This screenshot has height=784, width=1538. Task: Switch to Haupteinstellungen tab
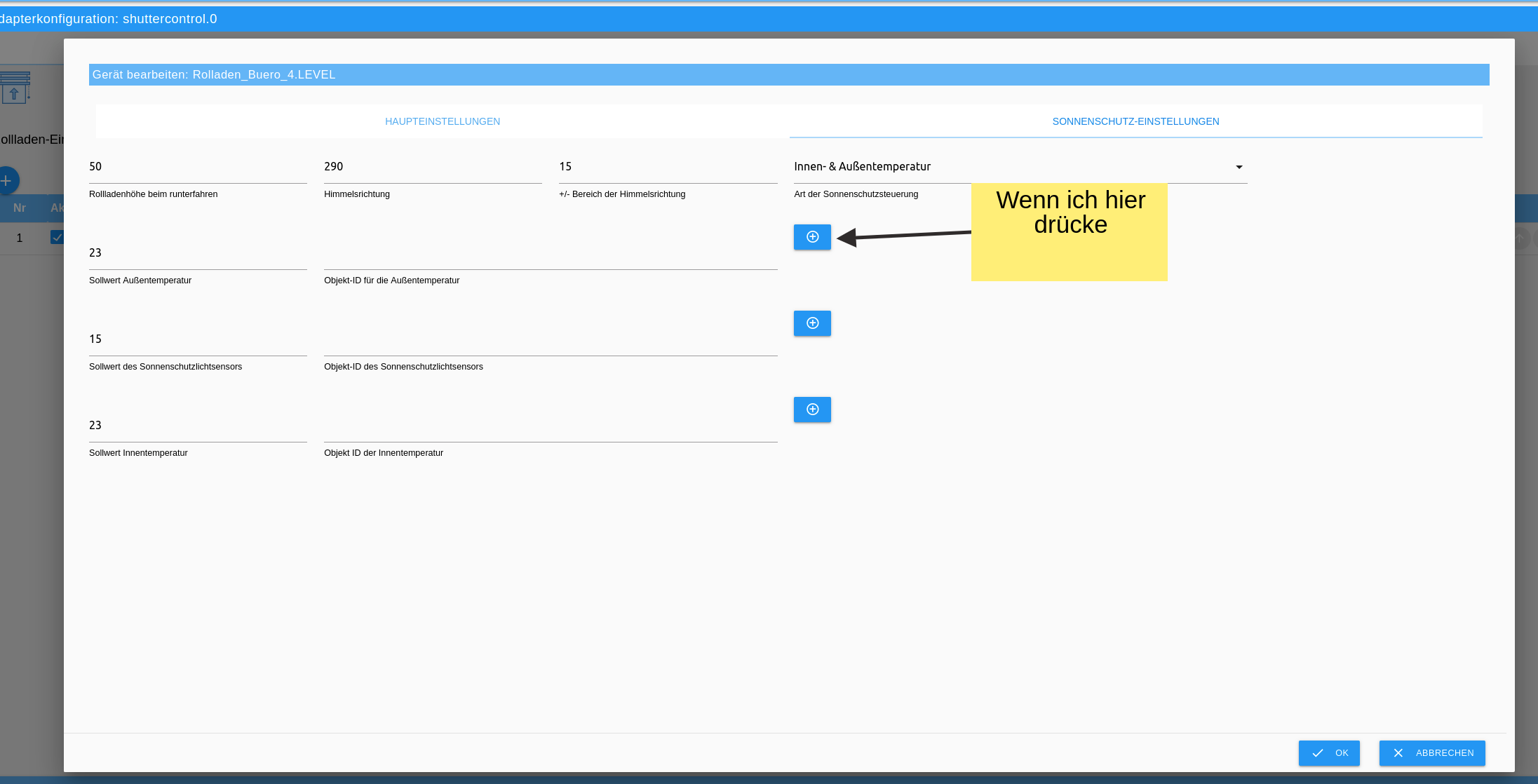point(443,121)
